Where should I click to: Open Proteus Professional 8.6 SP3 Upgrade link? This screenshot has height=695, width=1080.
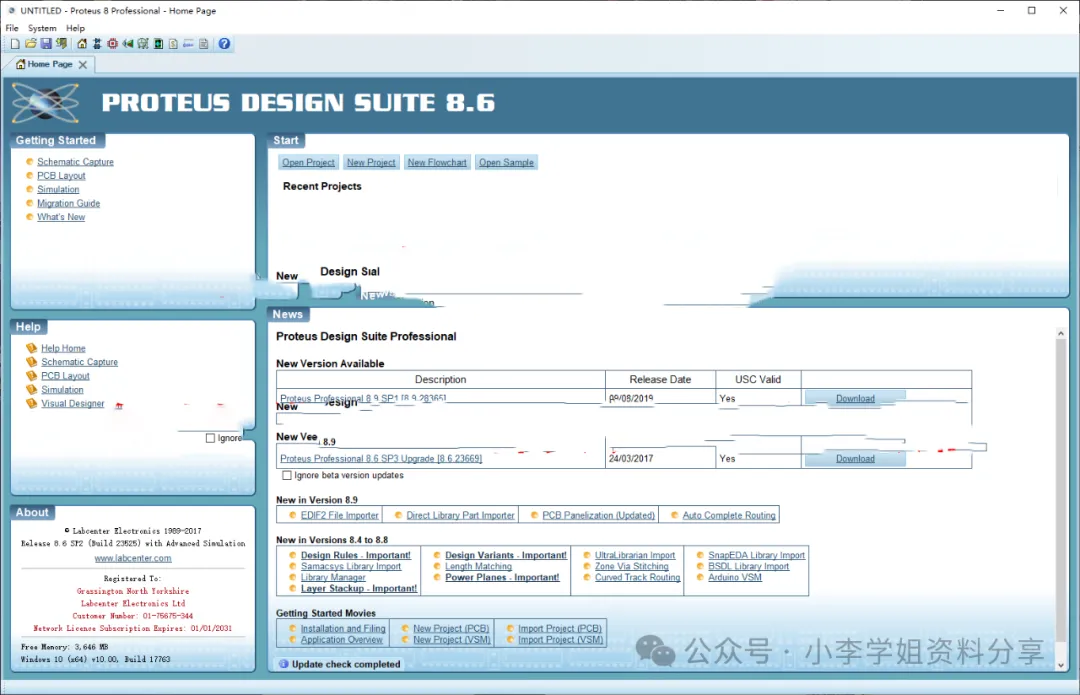point(381,459)
